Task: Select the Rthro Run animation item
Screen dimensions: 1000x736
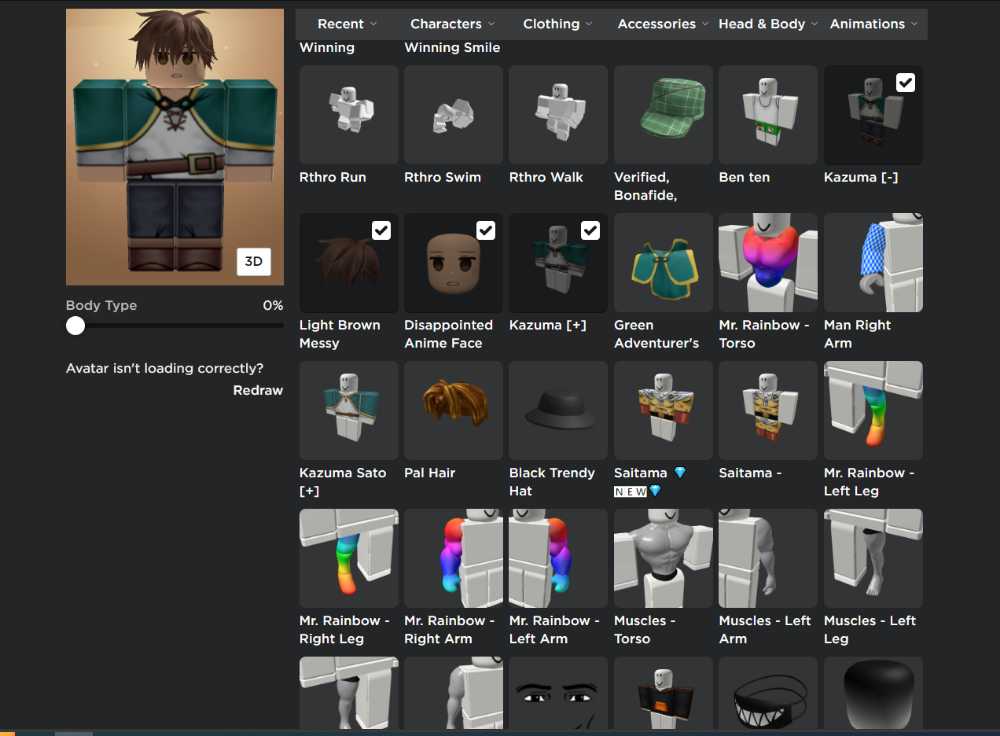Action: tap(349, 115)
